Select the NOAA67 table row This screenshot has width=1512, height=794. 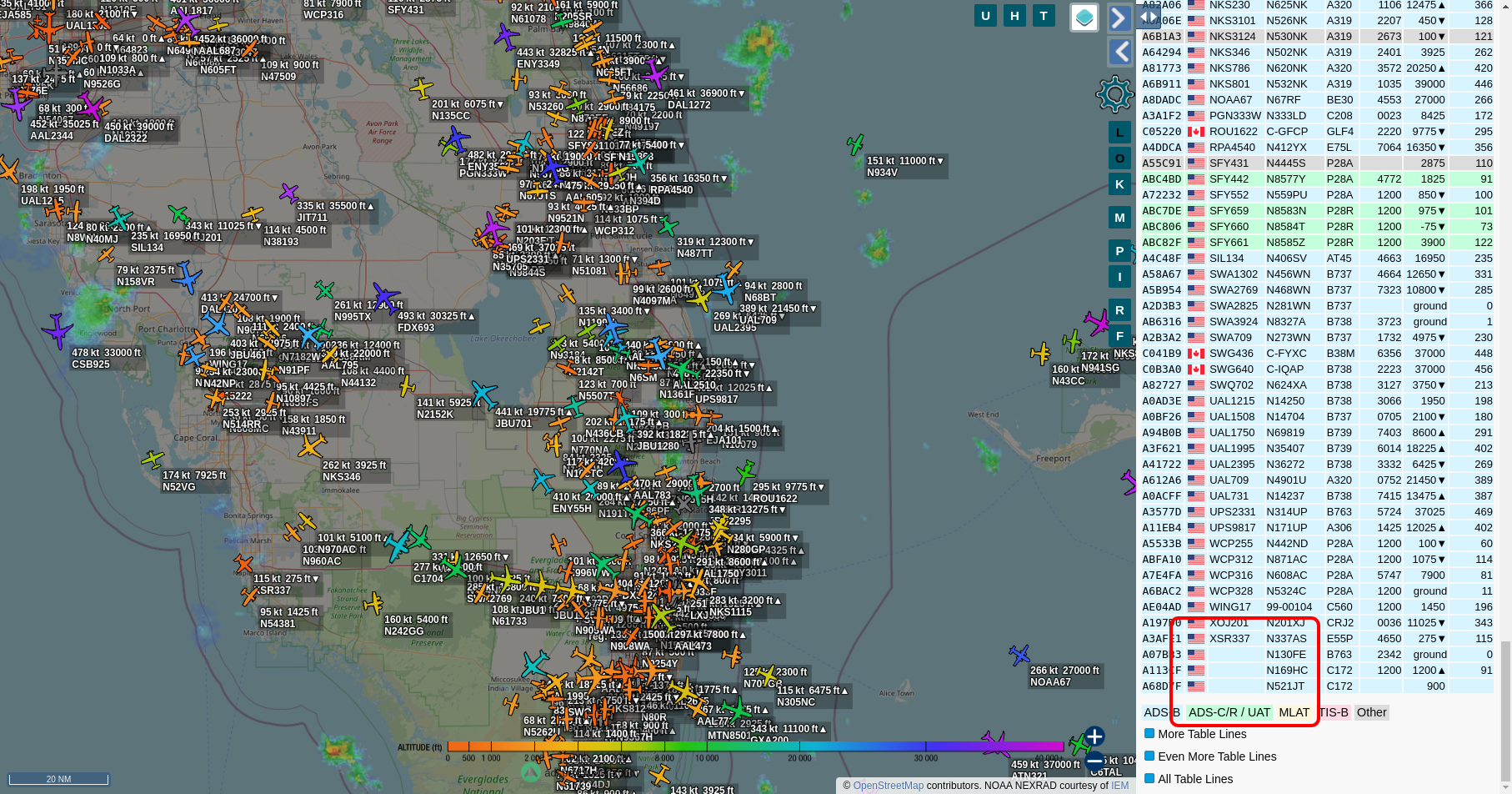coord(1317,100)
